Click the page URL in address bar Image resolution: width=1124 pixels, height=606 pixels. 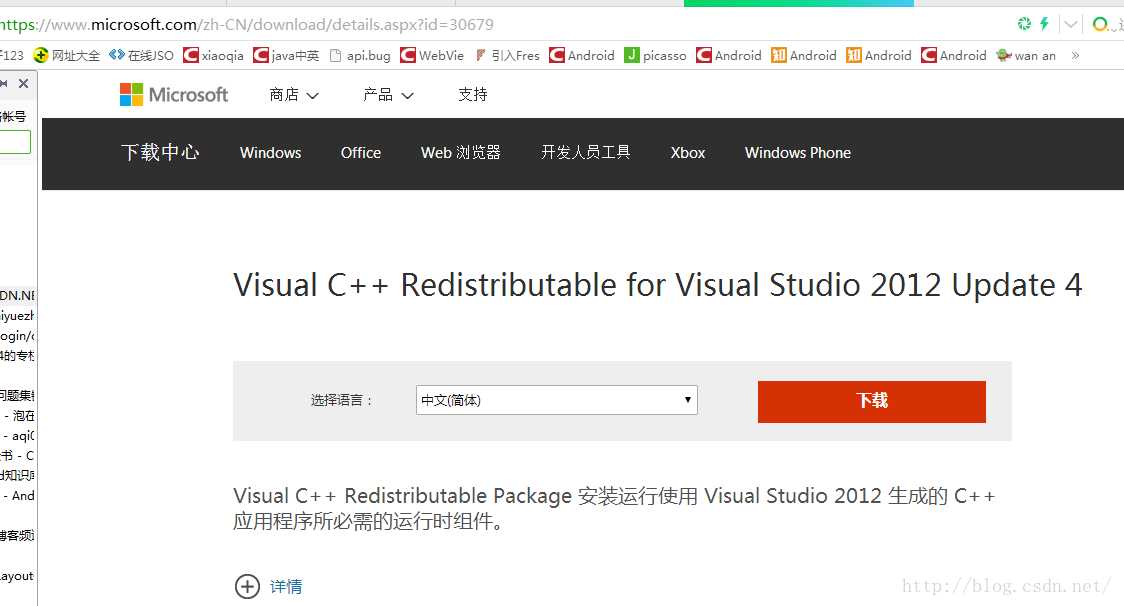click(x=246, y=24)
